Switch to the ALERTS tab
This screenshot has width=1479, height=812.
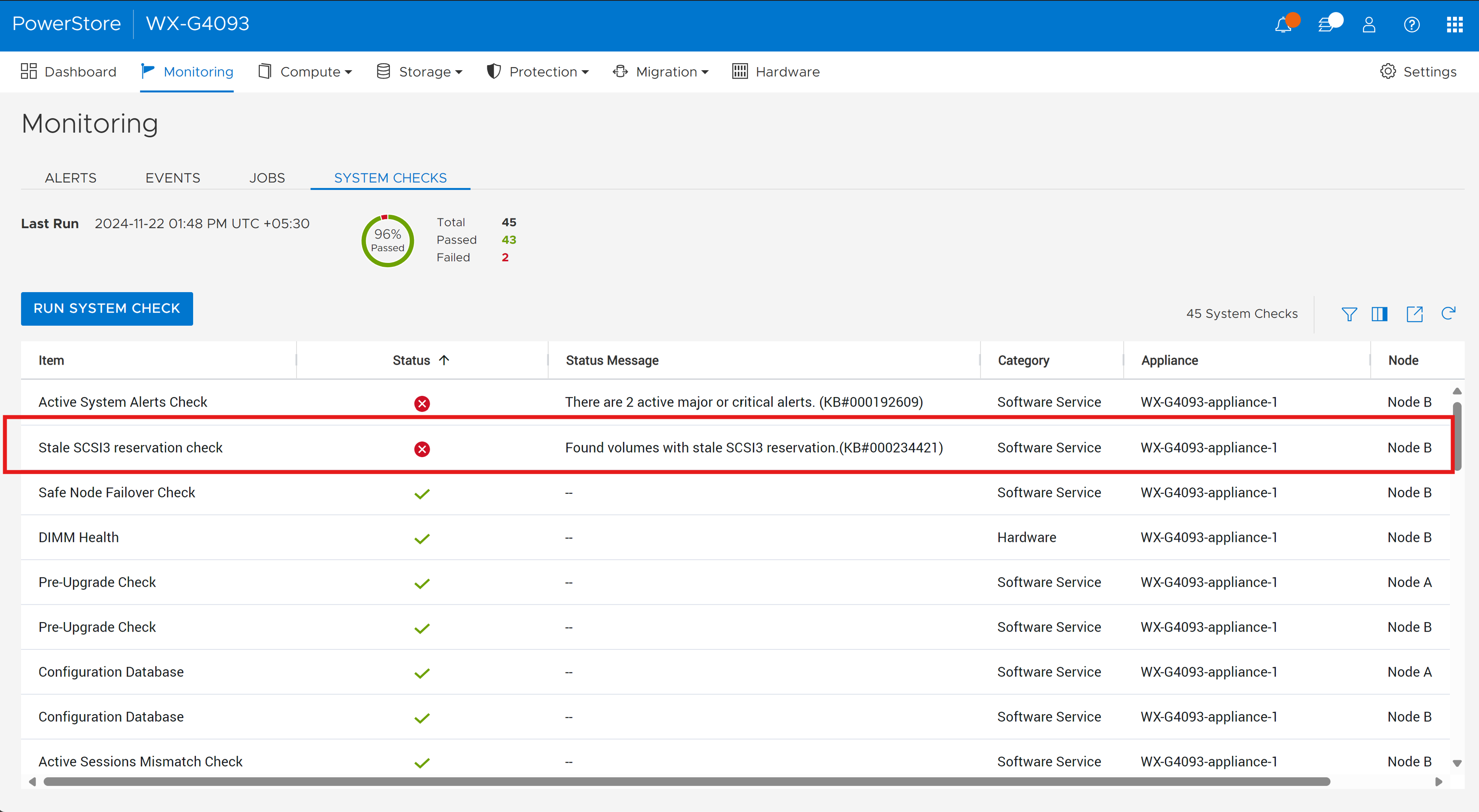tap(70, 178)
